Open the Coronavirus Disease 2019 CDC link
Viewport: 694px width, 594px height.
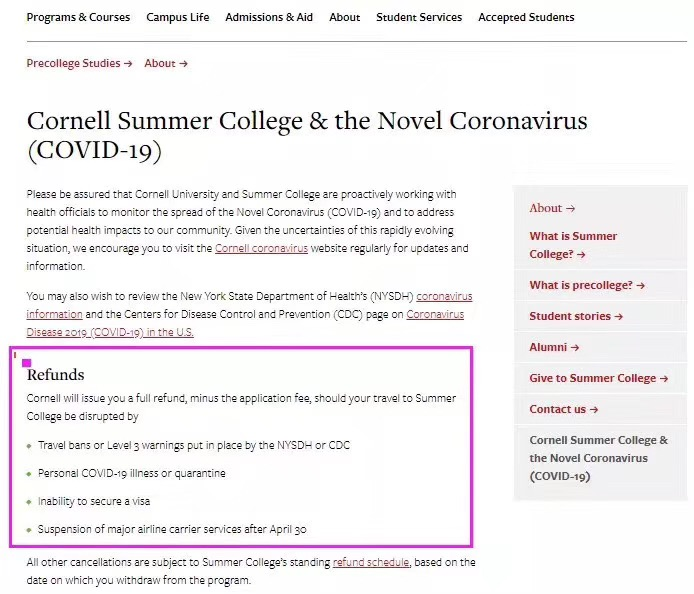(434, 314)
